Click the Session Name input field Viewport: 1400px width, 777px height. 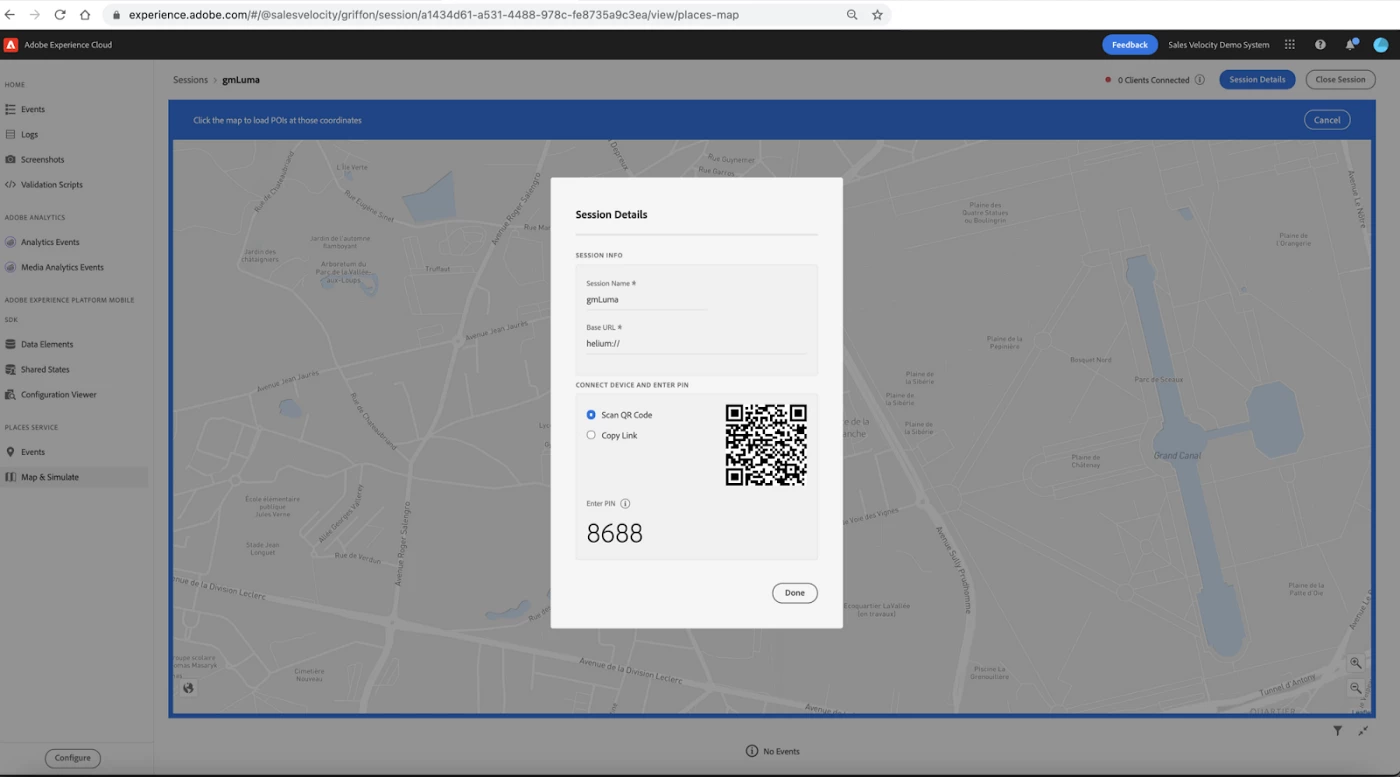[x=646, y=300]
